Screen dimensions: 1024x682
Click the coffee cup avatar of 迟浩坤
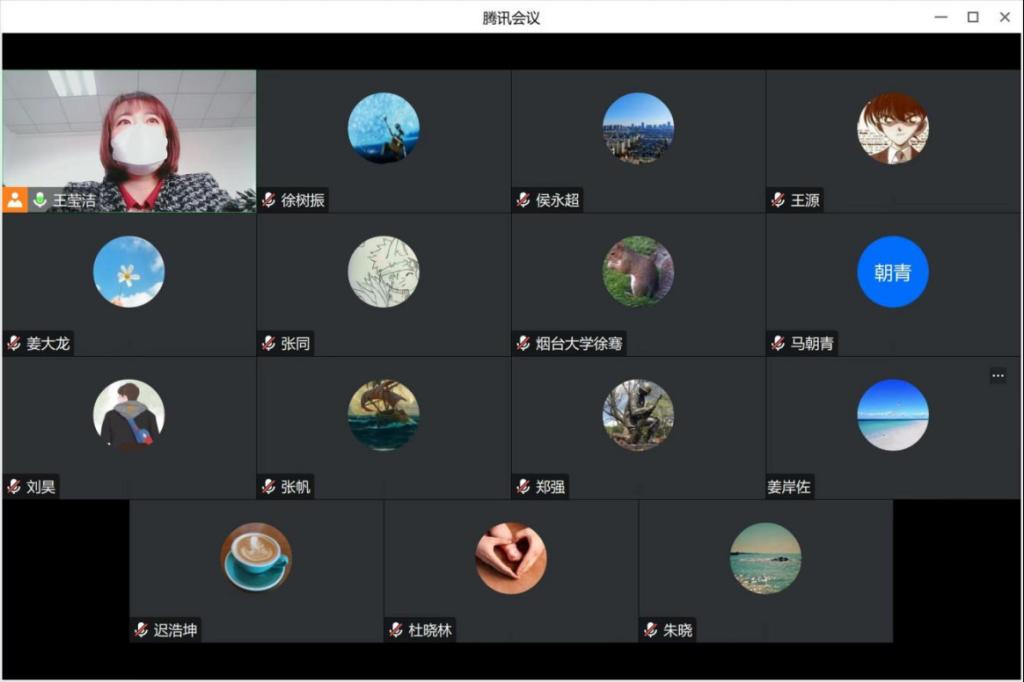coord(256,558)
